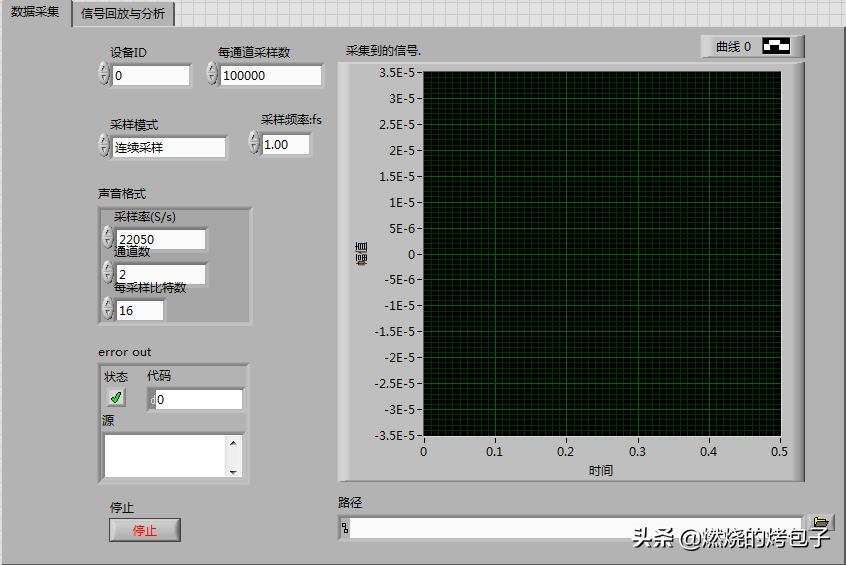This screenshot has height=565, width=846.
Task: Click the 采样率(S/s) field showing 22050
Action: pos(161,239)
